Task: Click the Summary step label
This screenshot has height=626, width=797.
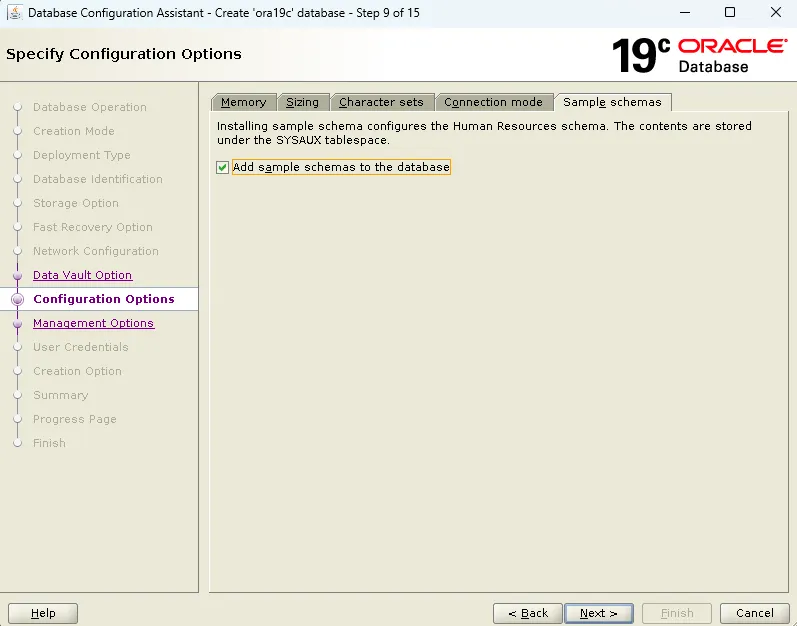Action: point(60,395)
